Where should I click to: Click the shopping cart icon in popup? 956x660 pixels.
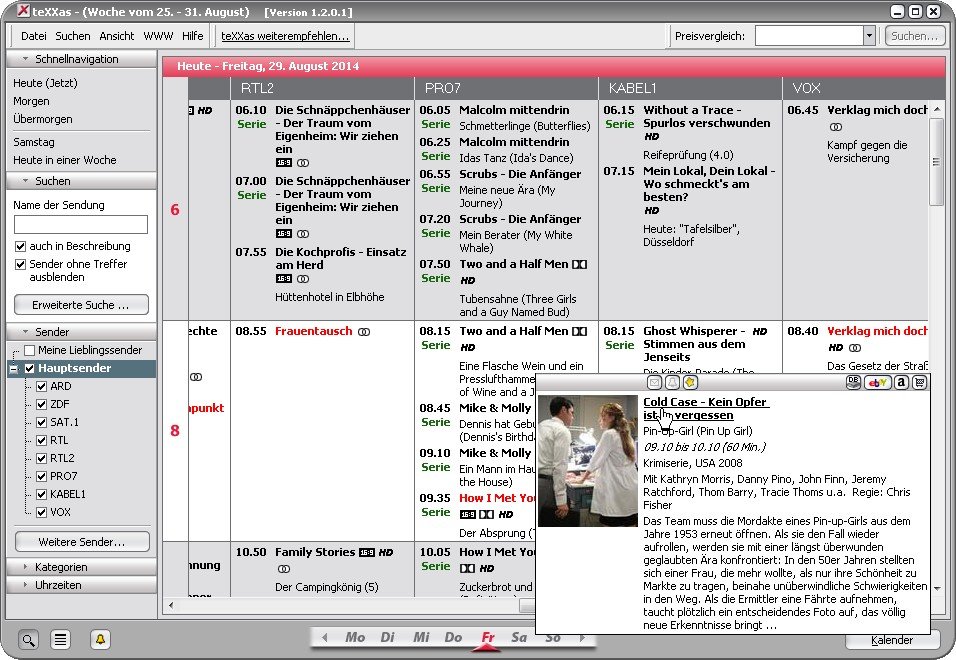click(x=919, y=383)
